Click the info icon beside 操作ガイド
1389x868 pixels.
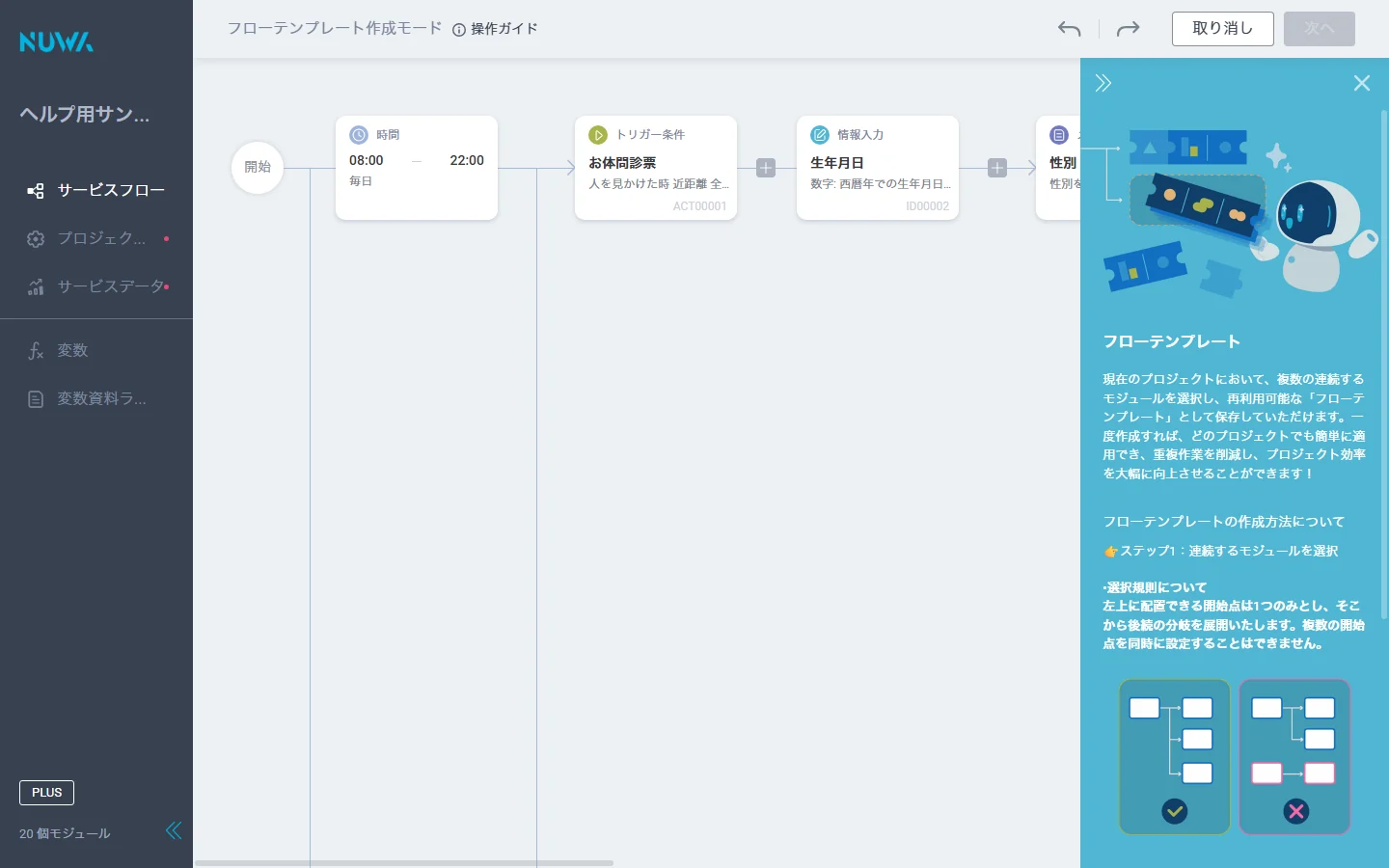coord(459,30)
